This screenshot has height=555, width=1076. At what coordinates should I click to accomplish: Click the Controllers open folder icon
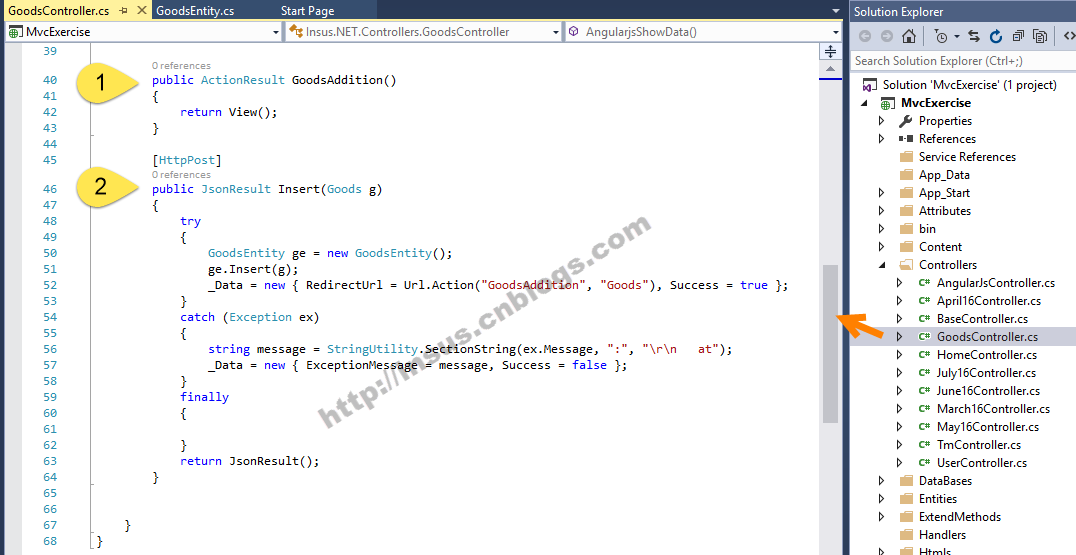click(907, 265)
